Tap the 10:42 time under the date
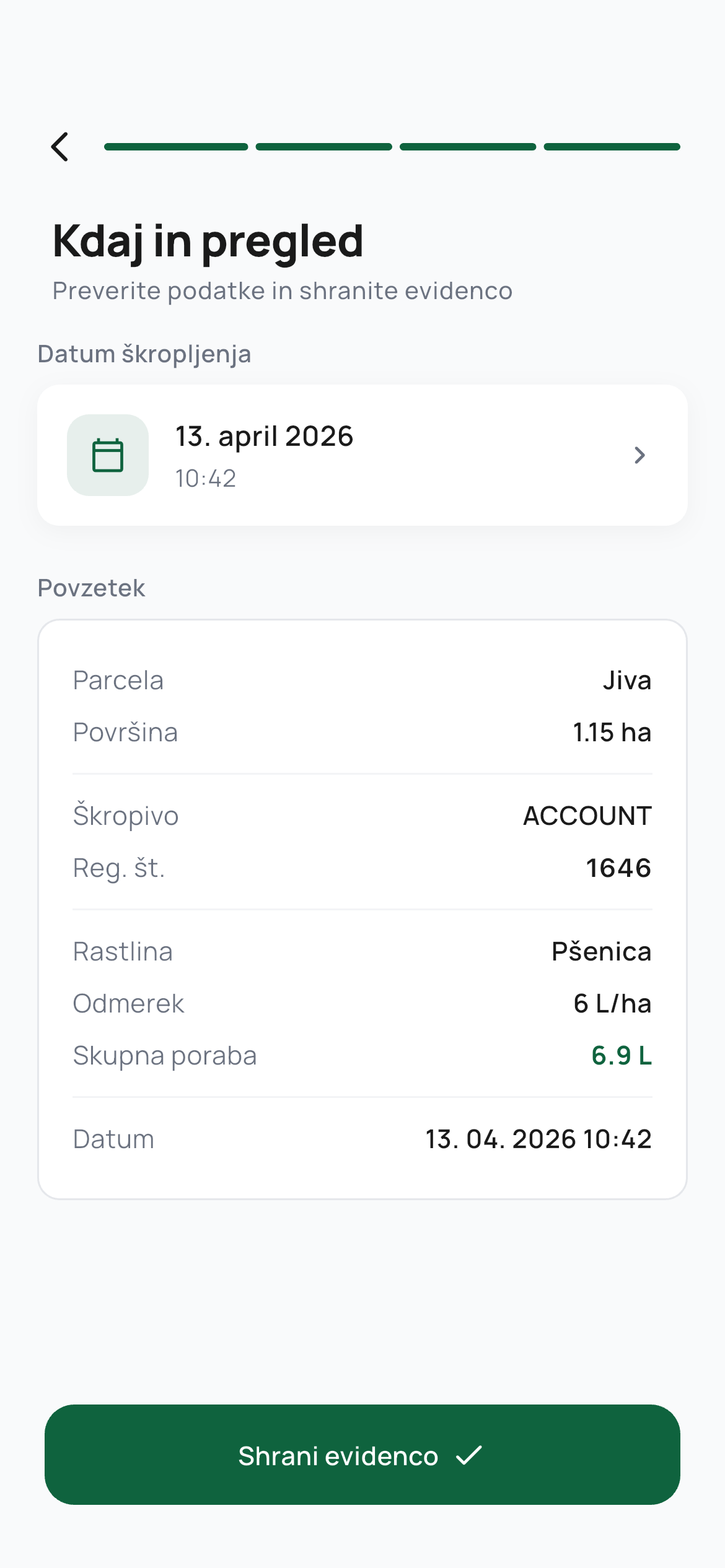Viewport: 725px width, 1568px height. click(x=206, y=479)
